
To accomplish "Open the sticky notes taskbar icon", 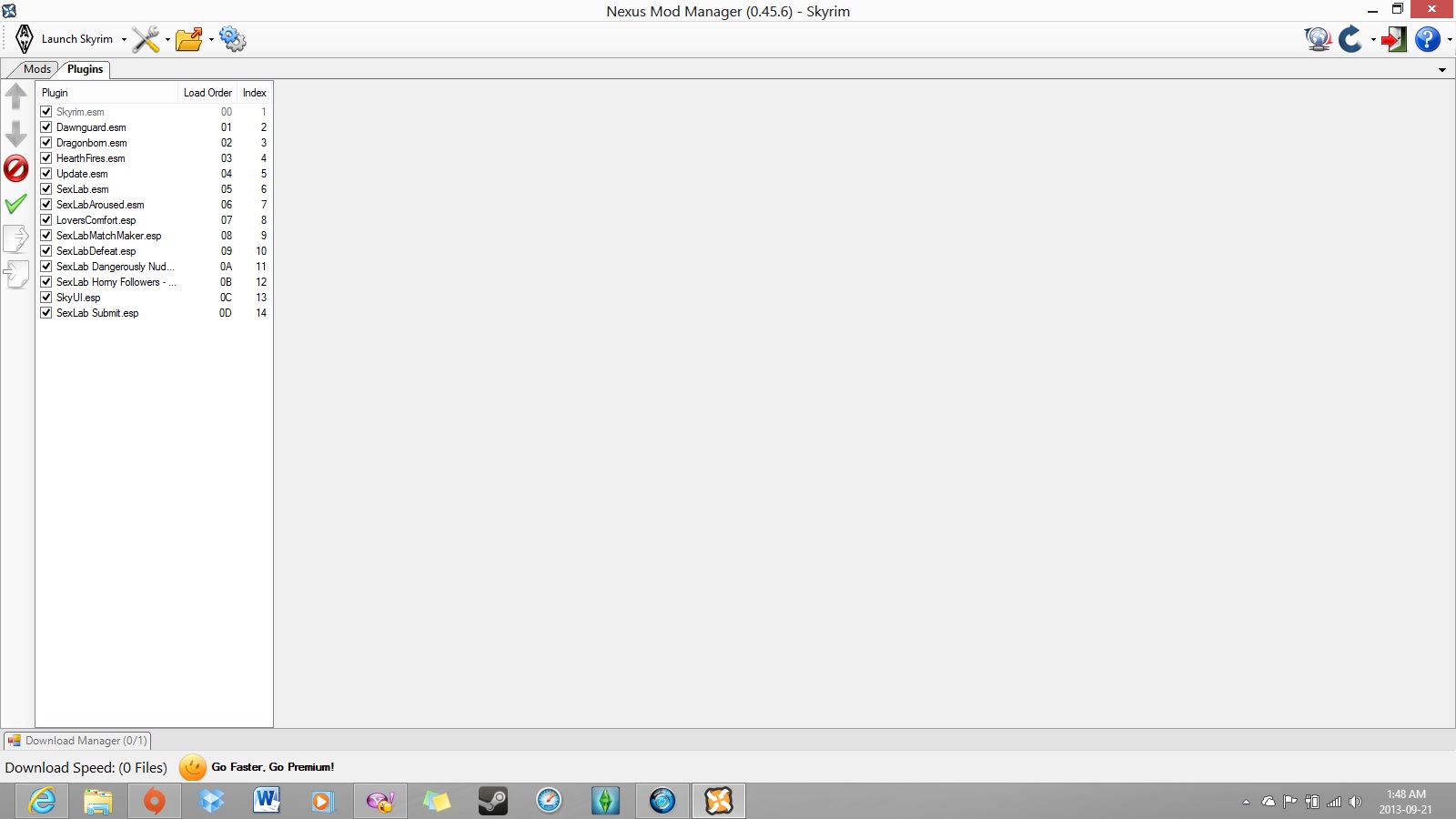I will [437, 801].
